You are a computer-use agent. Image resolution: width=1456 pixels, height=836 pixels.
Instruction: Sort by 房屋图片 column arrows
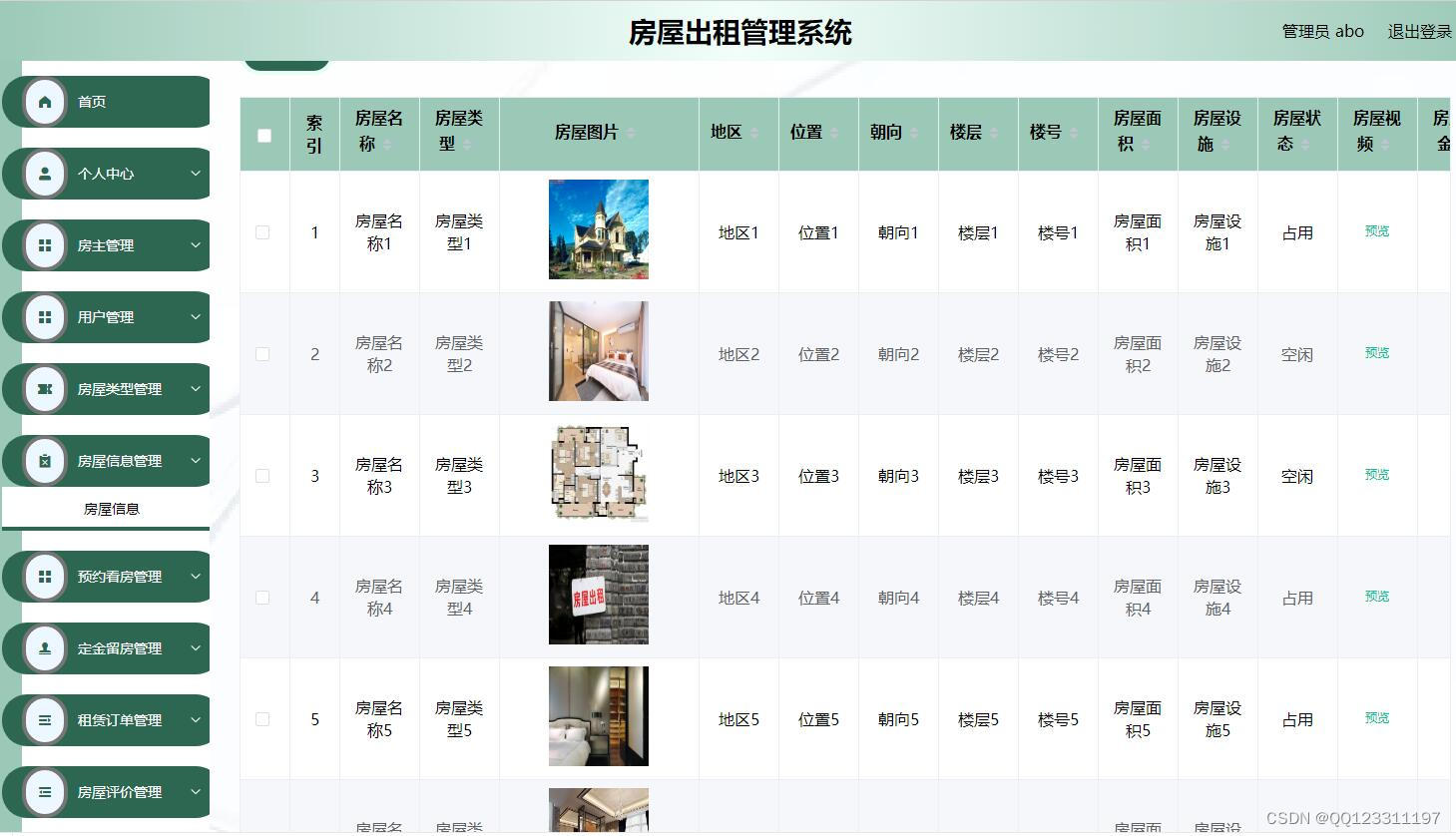coord(631,133)
